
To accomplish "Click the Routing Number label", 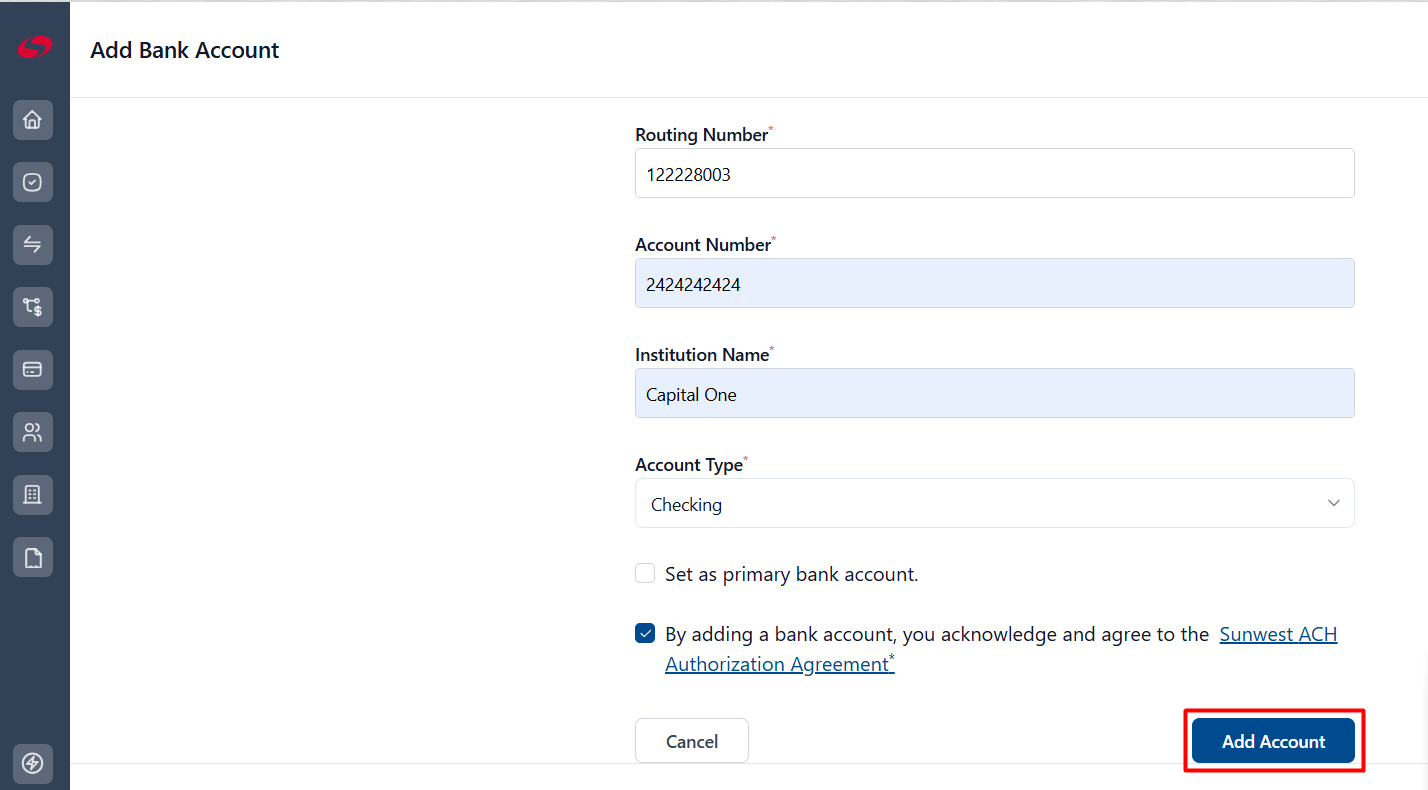I will click(704, 135).
